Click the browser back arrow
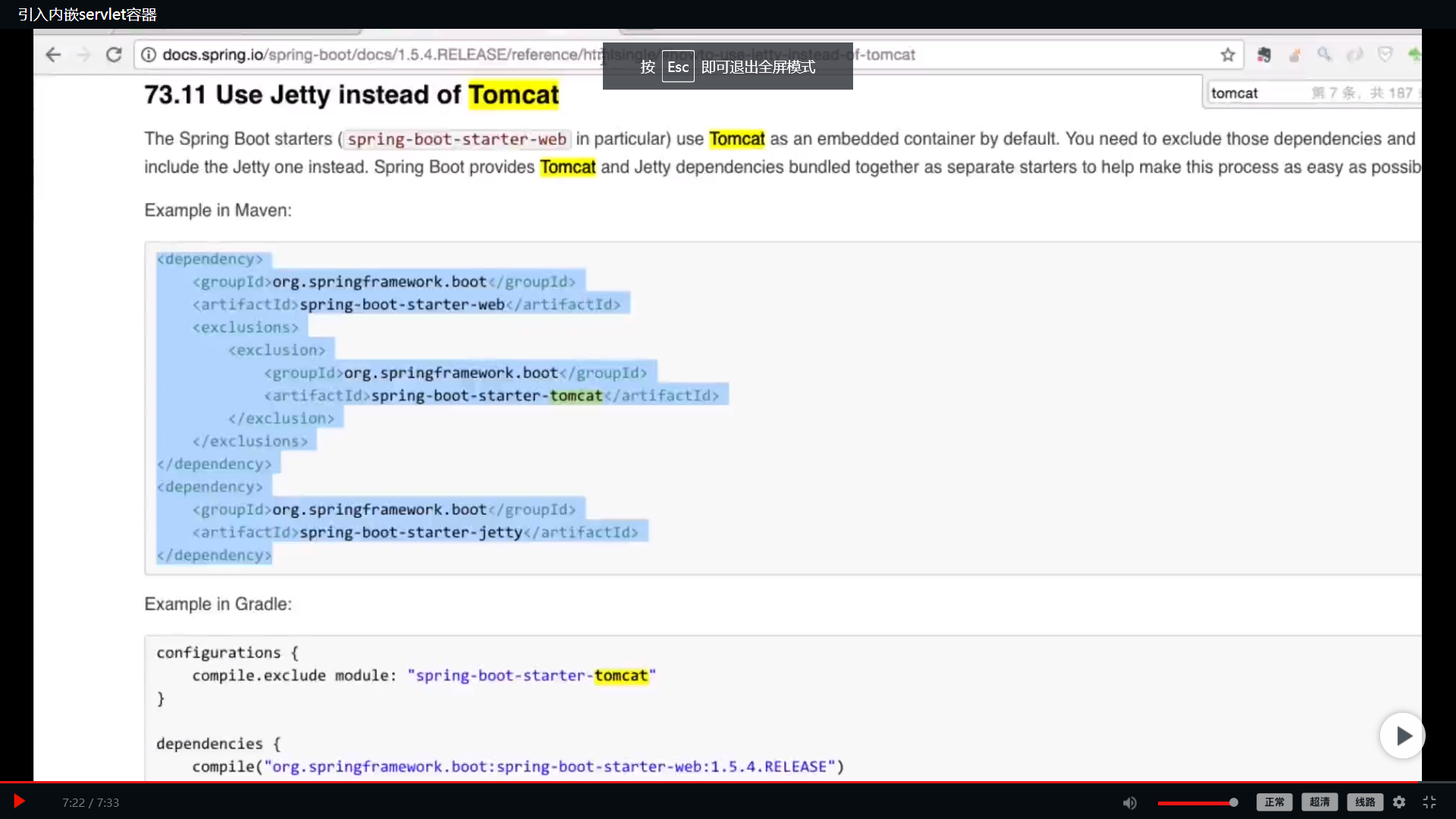The image size is (1456, 819). pos(53,55)
